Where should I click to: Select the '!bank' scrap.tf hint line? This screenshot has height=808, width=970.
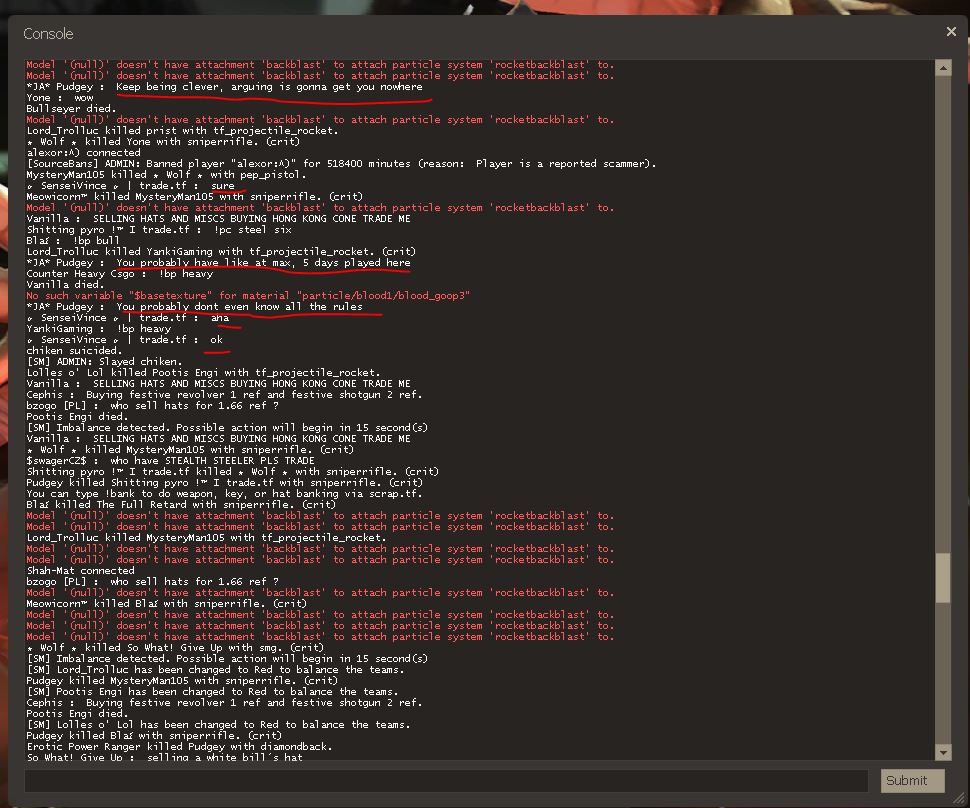[x=224, y=494]
